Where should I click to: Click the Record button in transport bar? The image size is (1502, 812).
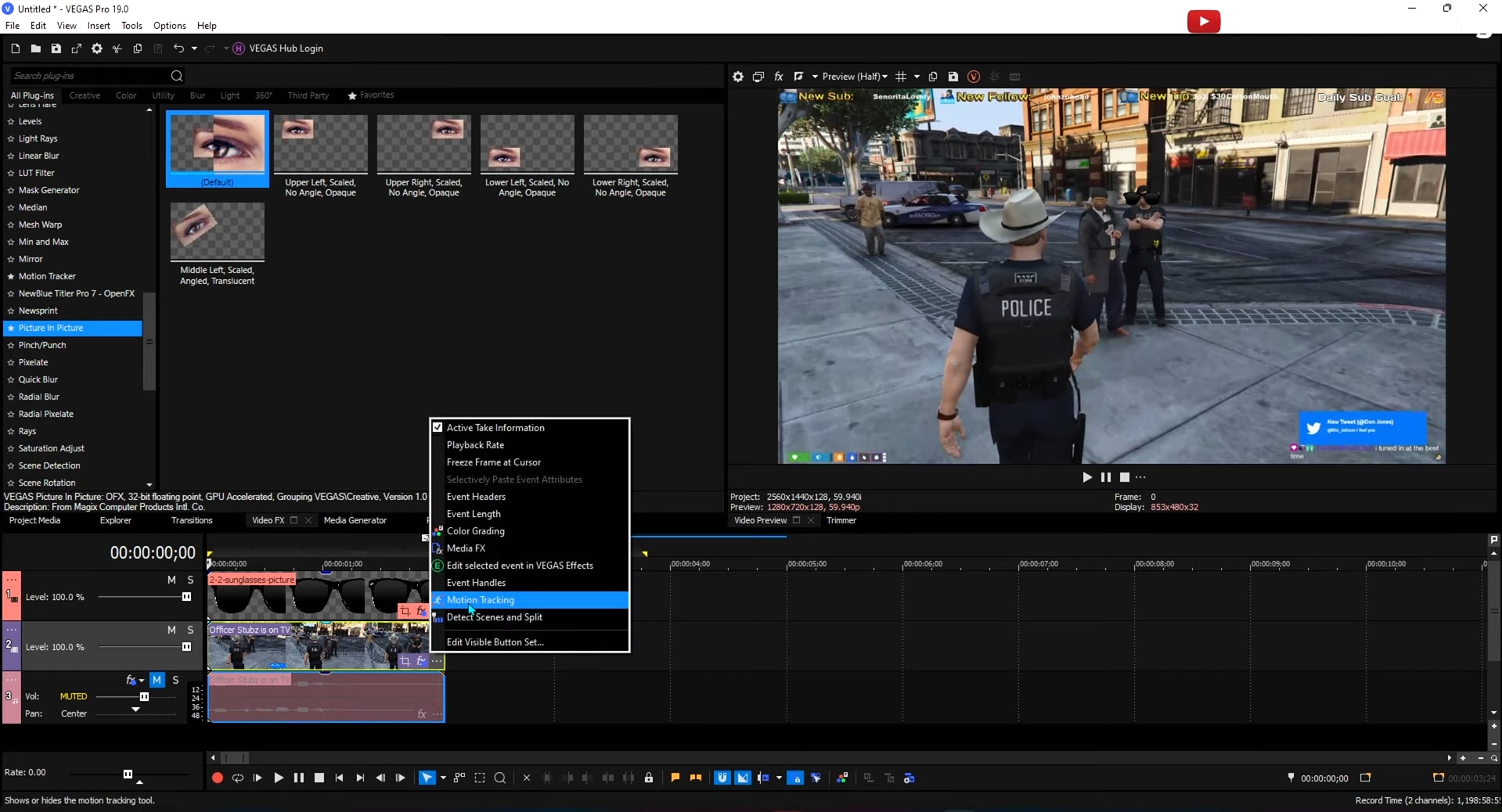(218, 778)
